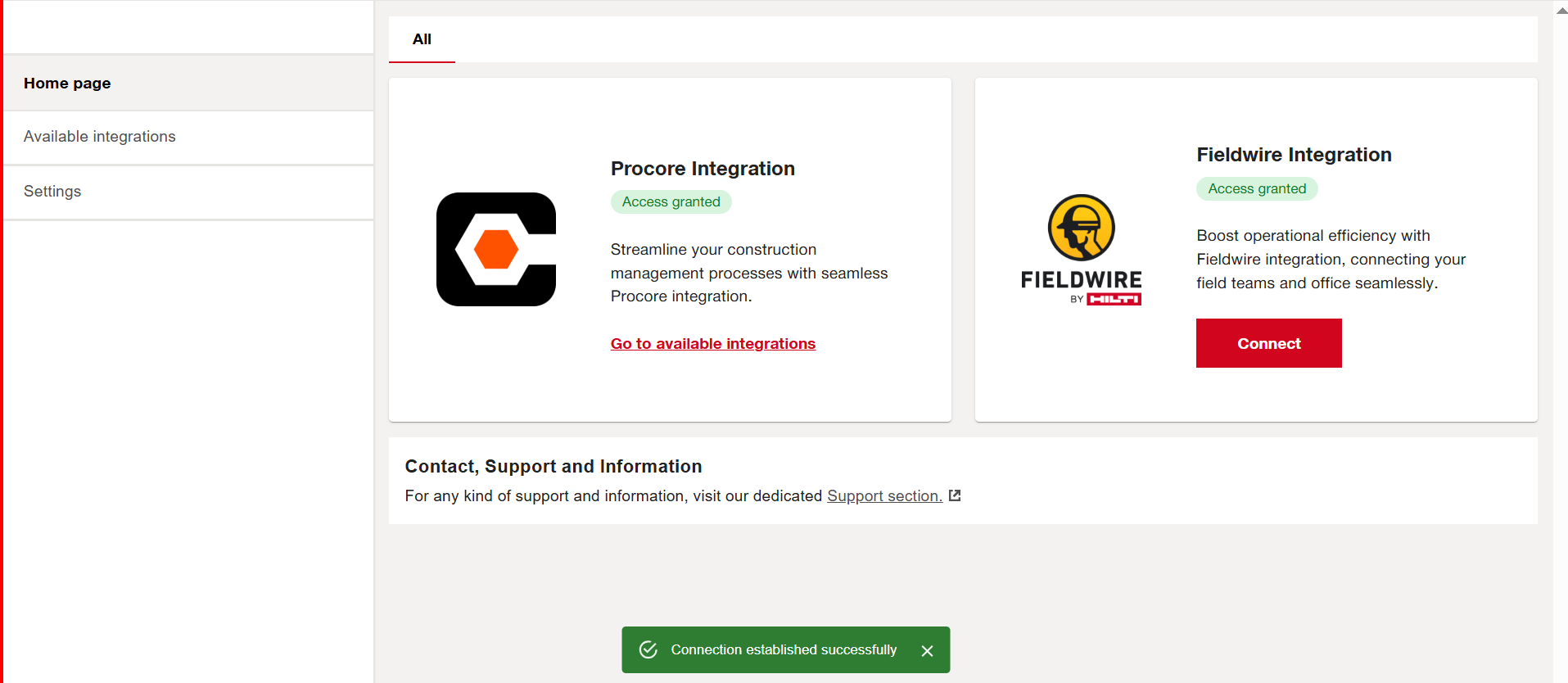Open Home page in the sidebar
The width and height of the screenshot is (1568, 683).
coord(188,84)
